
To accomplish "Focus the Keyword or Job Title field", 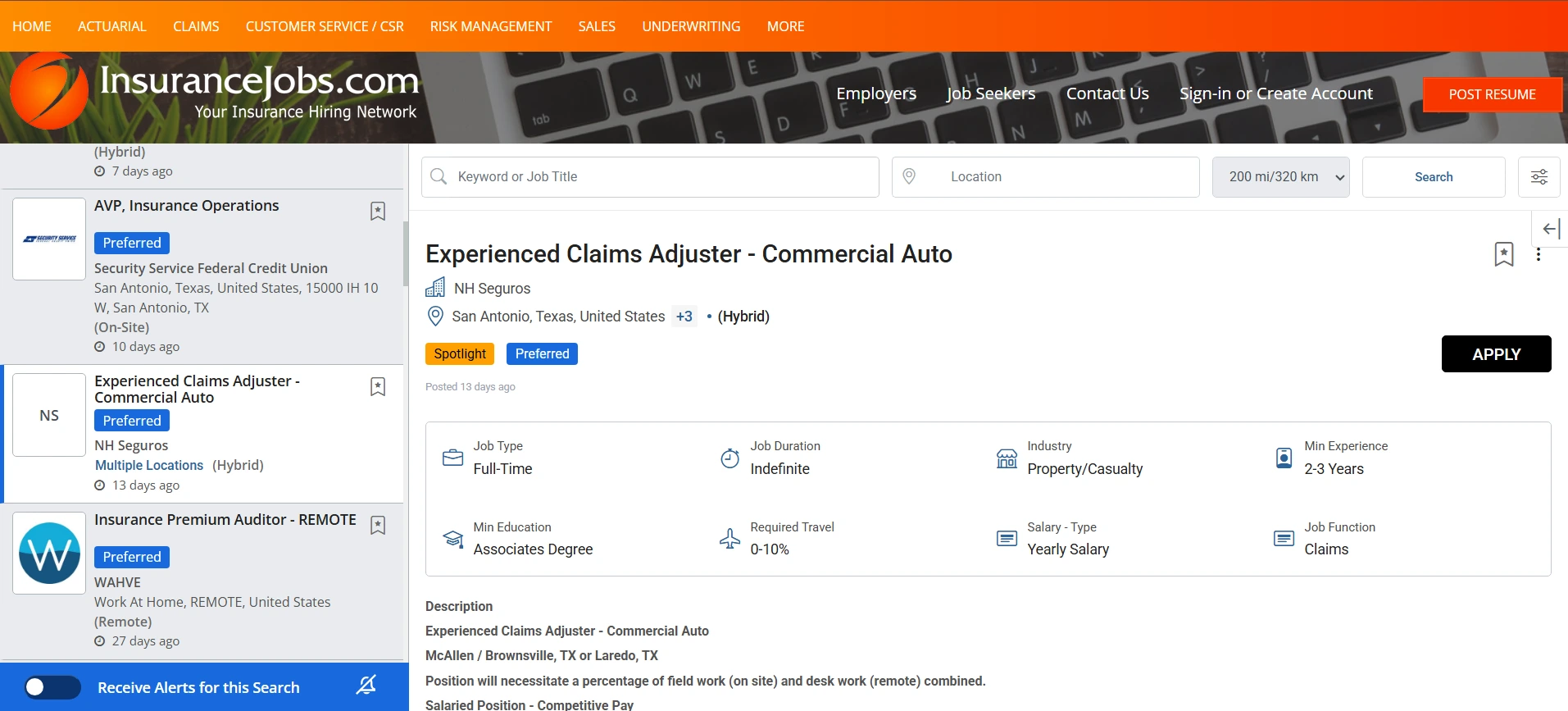I will 650,177.
